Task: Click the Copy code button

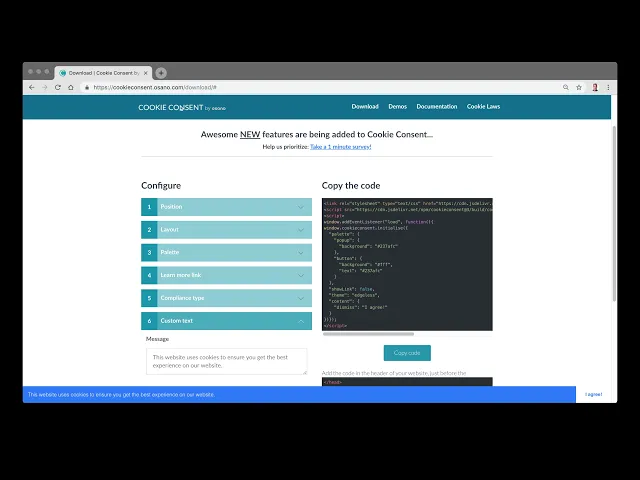Action: 407,353
